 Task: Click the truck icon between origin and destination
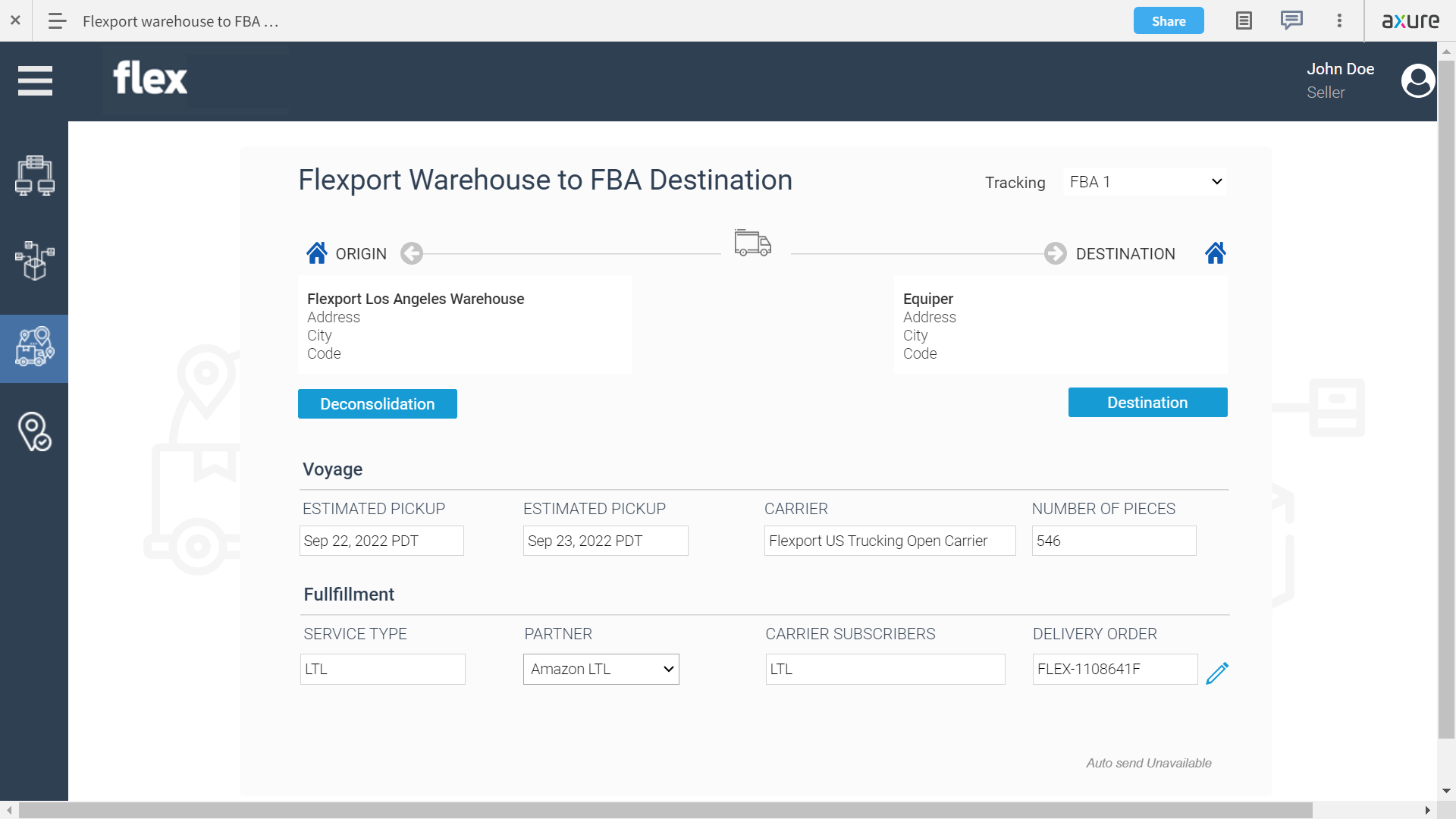[x=752, y=243]
